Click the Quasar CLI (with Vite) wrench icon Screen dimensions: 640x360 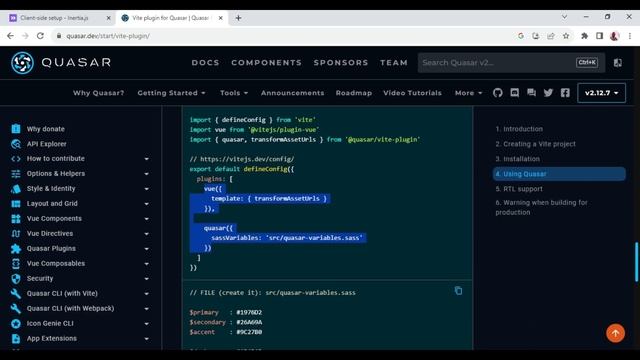16,293
